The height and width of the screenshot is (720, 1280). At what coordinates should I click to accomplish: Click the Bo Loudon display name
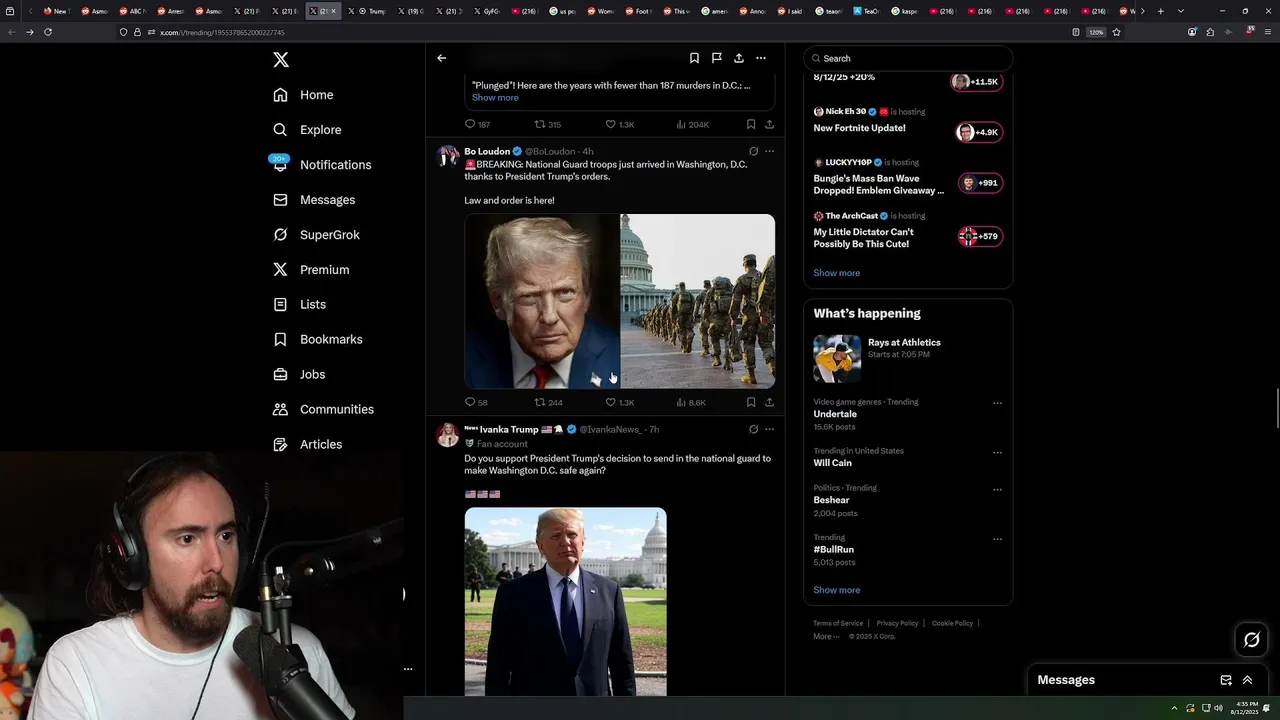(487, 151)
